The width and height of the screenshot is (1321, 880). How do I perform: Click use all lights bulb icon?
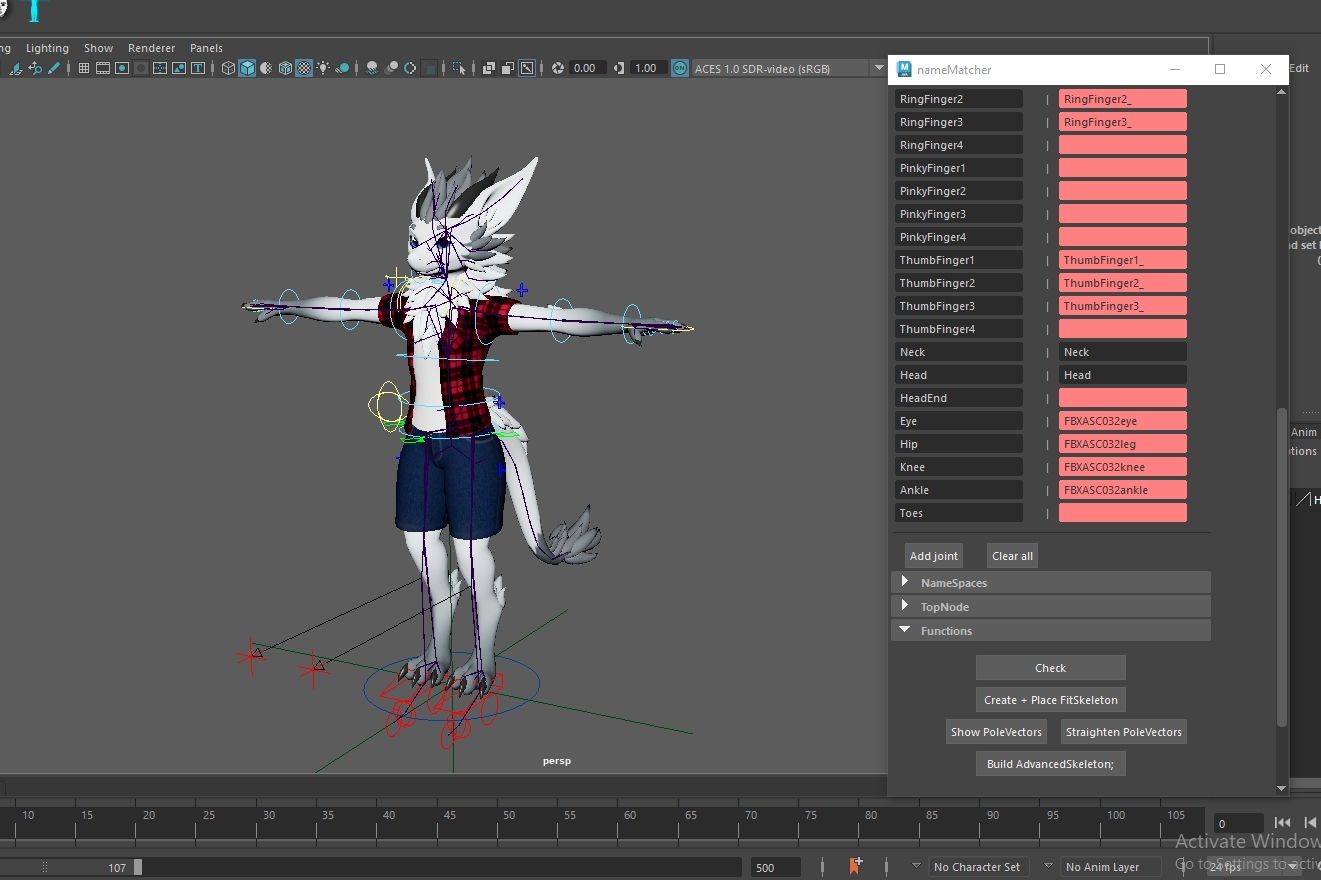coord(323,68)
